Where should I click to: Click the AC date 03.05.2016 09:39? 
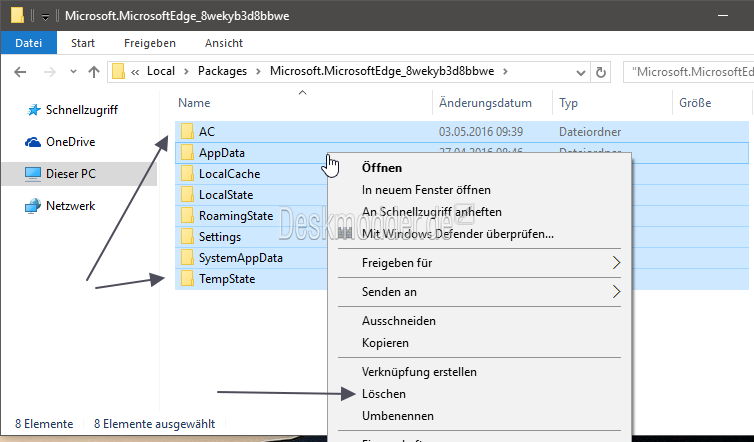point(481,132)
